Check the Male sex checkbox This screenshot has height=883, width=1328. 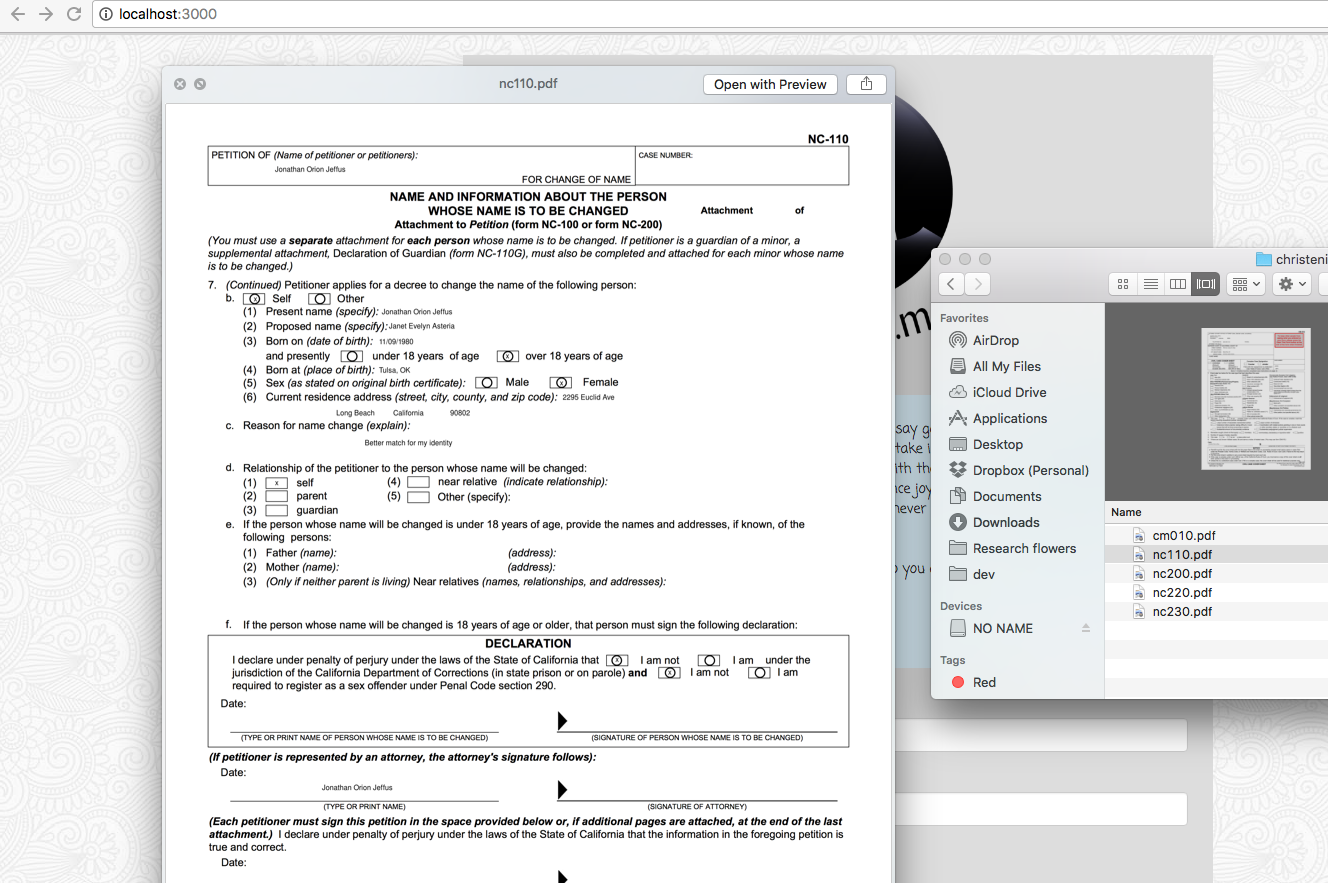[x=486, y=383]
